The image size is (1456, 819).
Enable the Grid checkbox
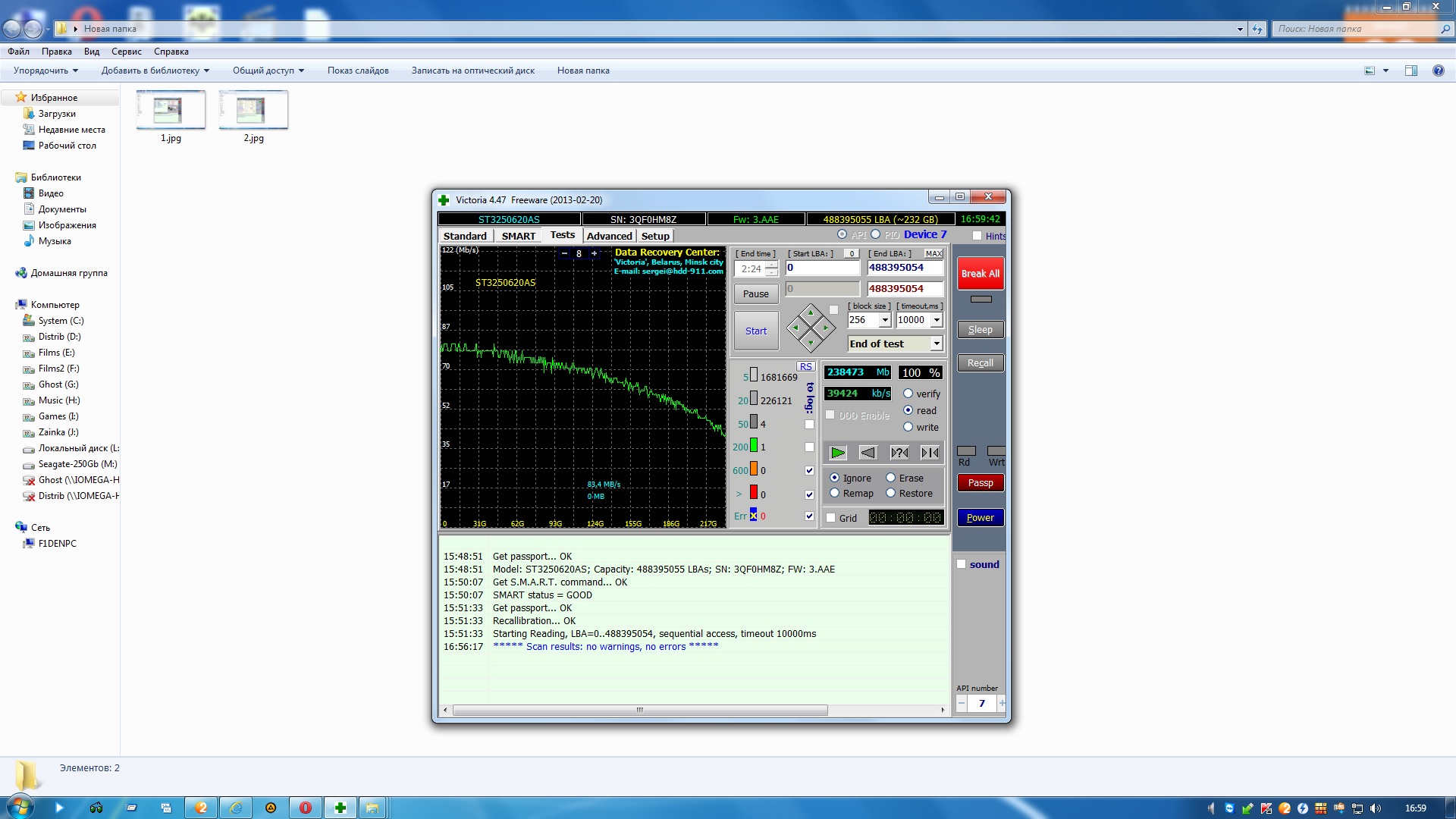pyautogui.click(x=831, y=518)
